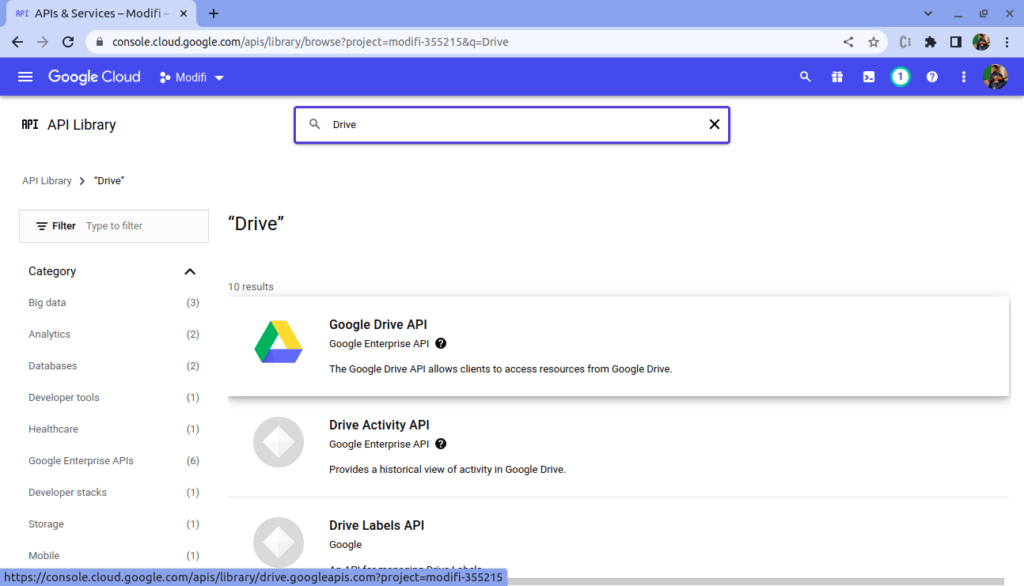
Task: Open the Google Cloud navigation hamburger menu
Action: (25, 77)
